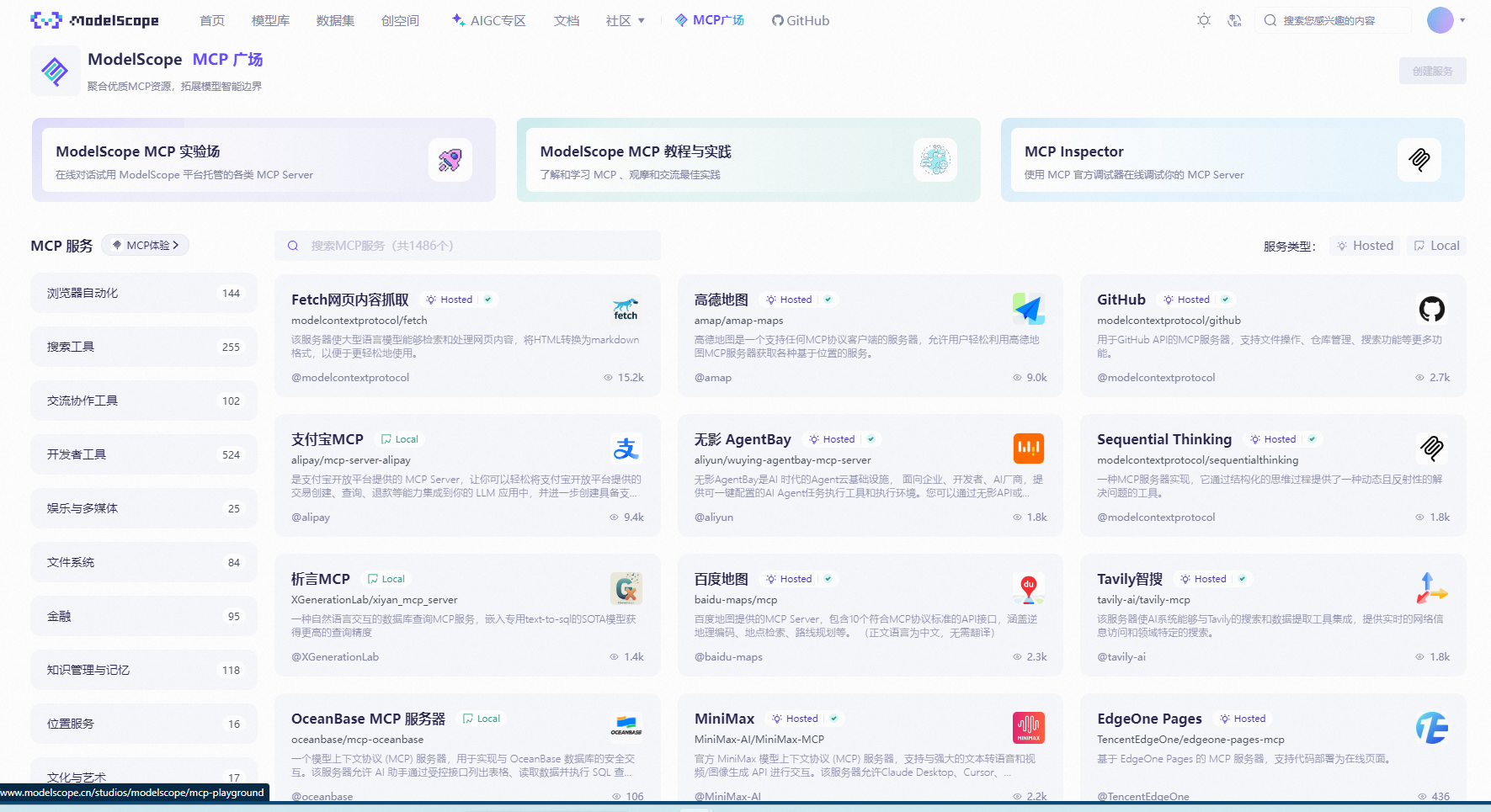
Task: Select the 知识管理与记忆 category
Action: 144,670
